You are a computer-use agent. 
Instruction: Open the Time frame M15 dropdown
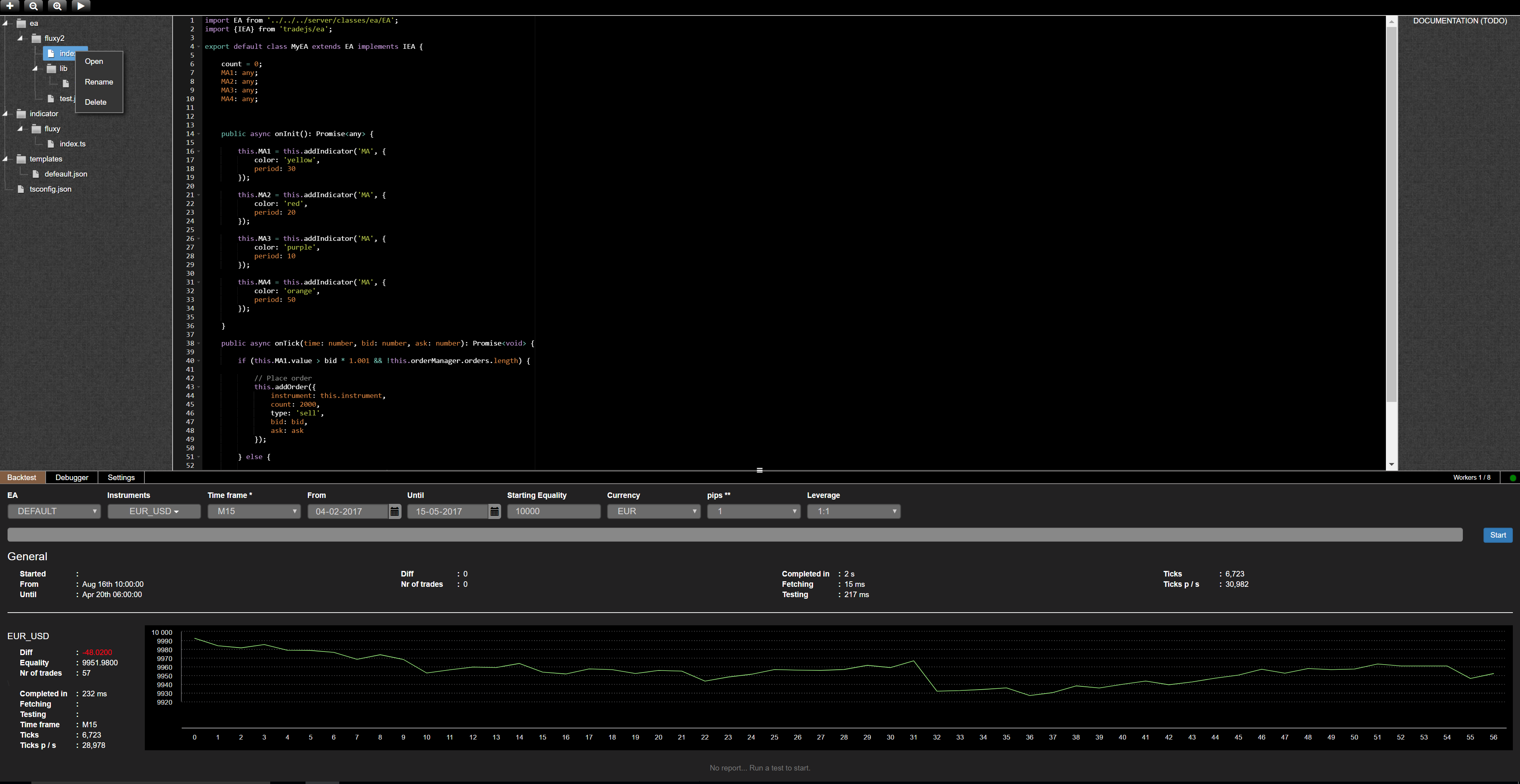[254, 511]
